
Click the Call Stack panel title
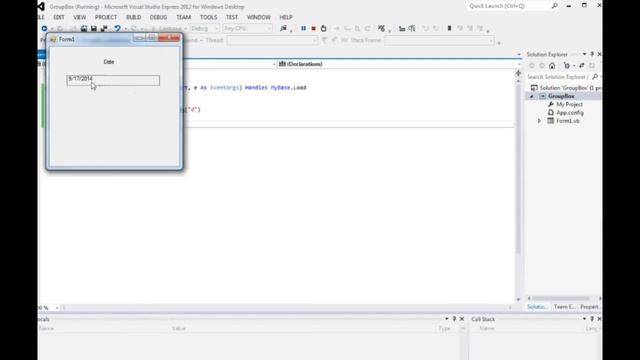(x=483, y=319)
